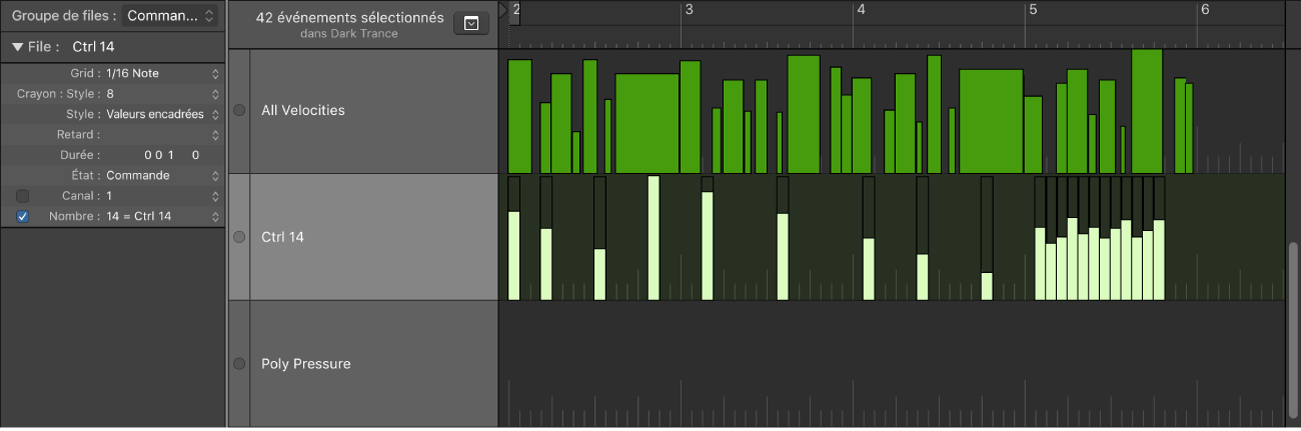Open the État Commande pop-up menu
Screen dimensions: 1301x431
[x=161, y=175]
